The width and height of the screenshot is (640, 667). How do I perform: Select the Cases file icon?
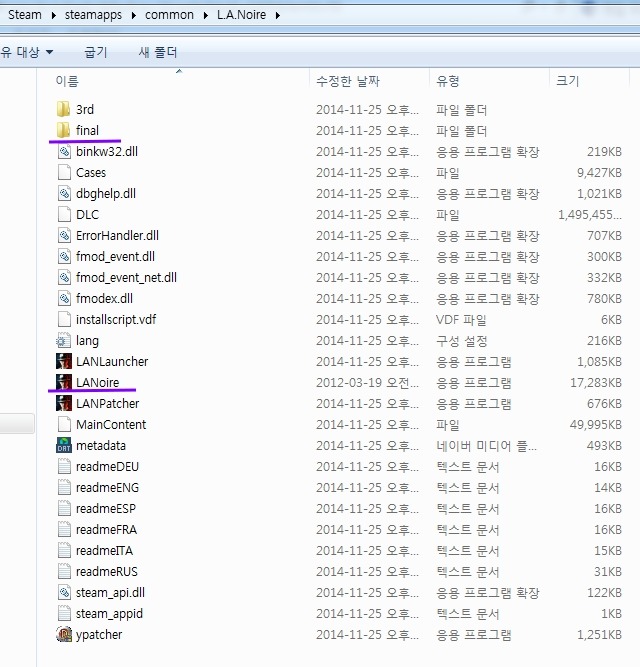64,172
